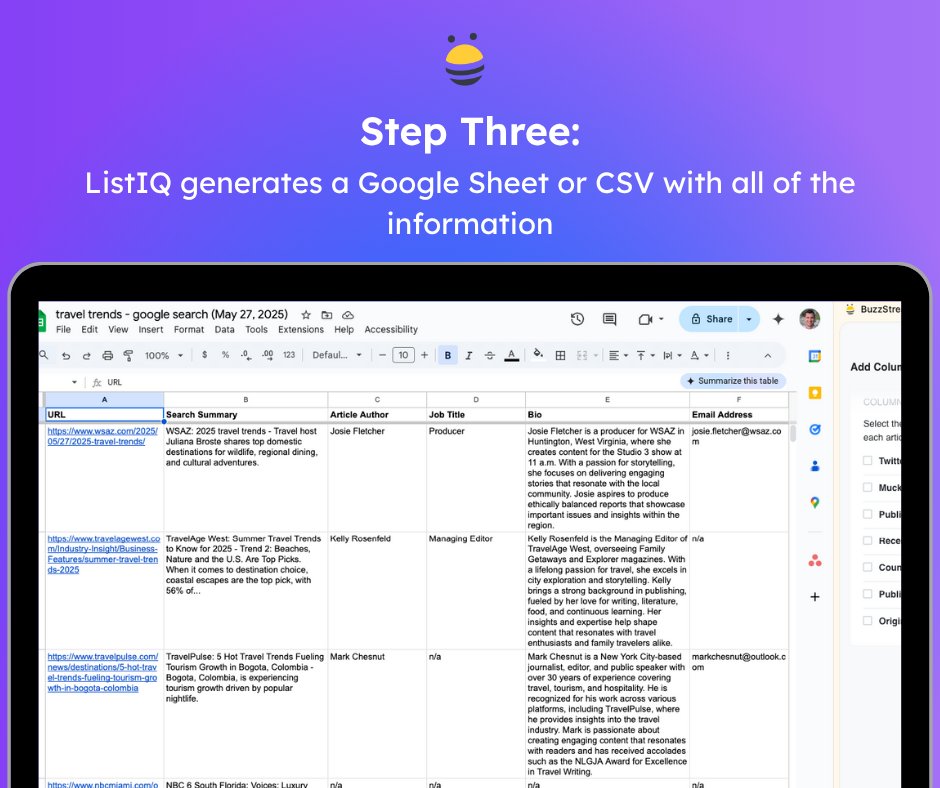Open the text rotation dropdown

click(699, 356)
